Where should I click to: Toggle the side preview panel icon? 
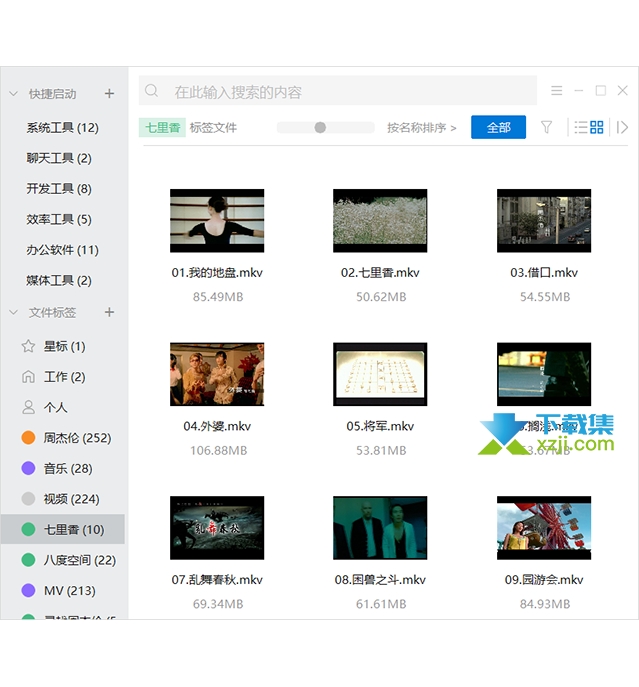pyautogui.click(x=622, y=127)
